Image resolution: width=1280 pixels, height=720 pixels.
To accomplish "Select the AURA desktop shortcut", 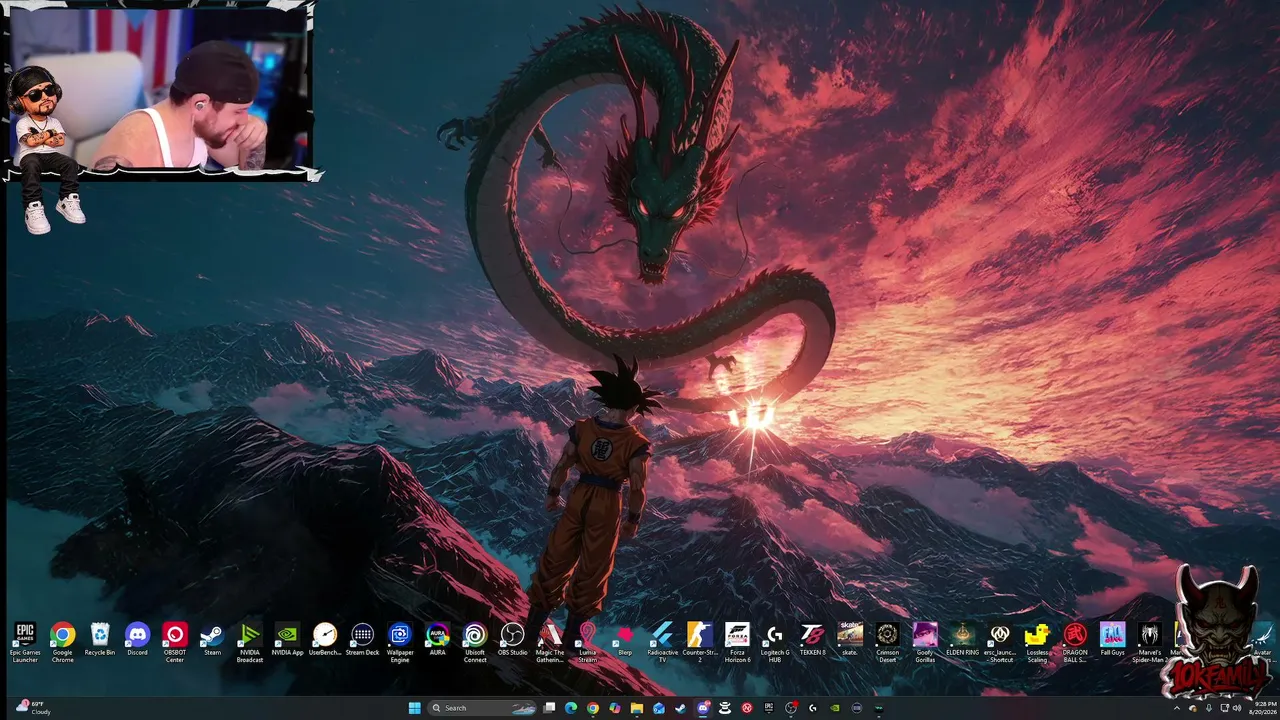I will 437,639.
